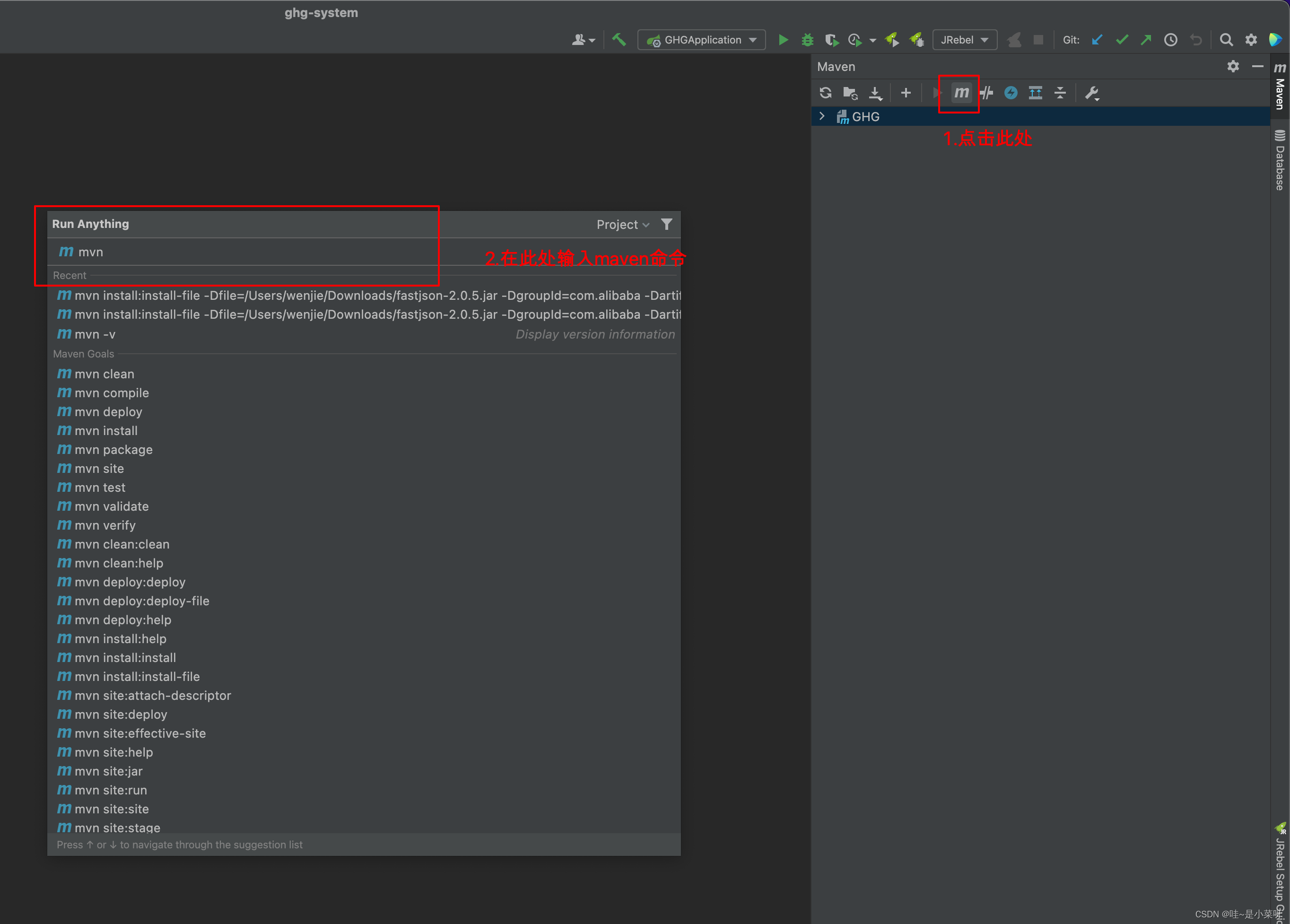Viewport: 1290px width, 924px height.
Task: Select 'mvn verify' goal
Action: pos(364,525)
